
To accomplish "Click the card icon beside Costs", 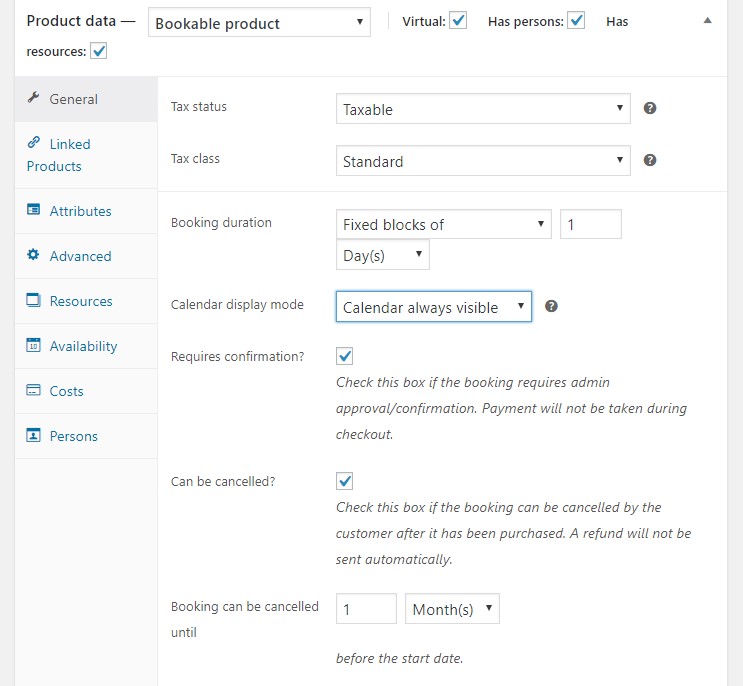I will point(33,390).
